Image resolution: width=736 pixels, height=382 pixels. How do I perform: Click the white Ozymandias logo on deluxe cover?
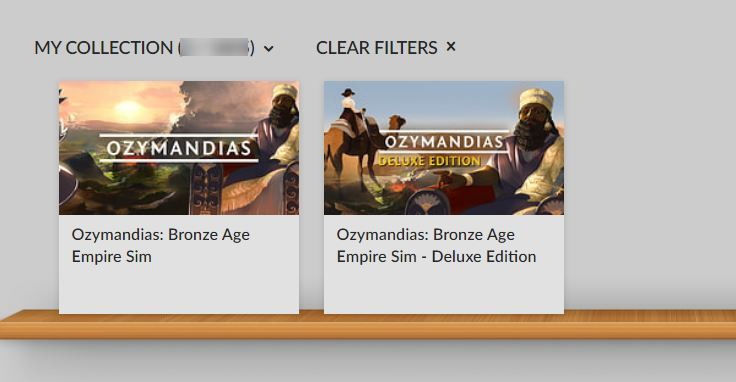(x=444, y=141)
